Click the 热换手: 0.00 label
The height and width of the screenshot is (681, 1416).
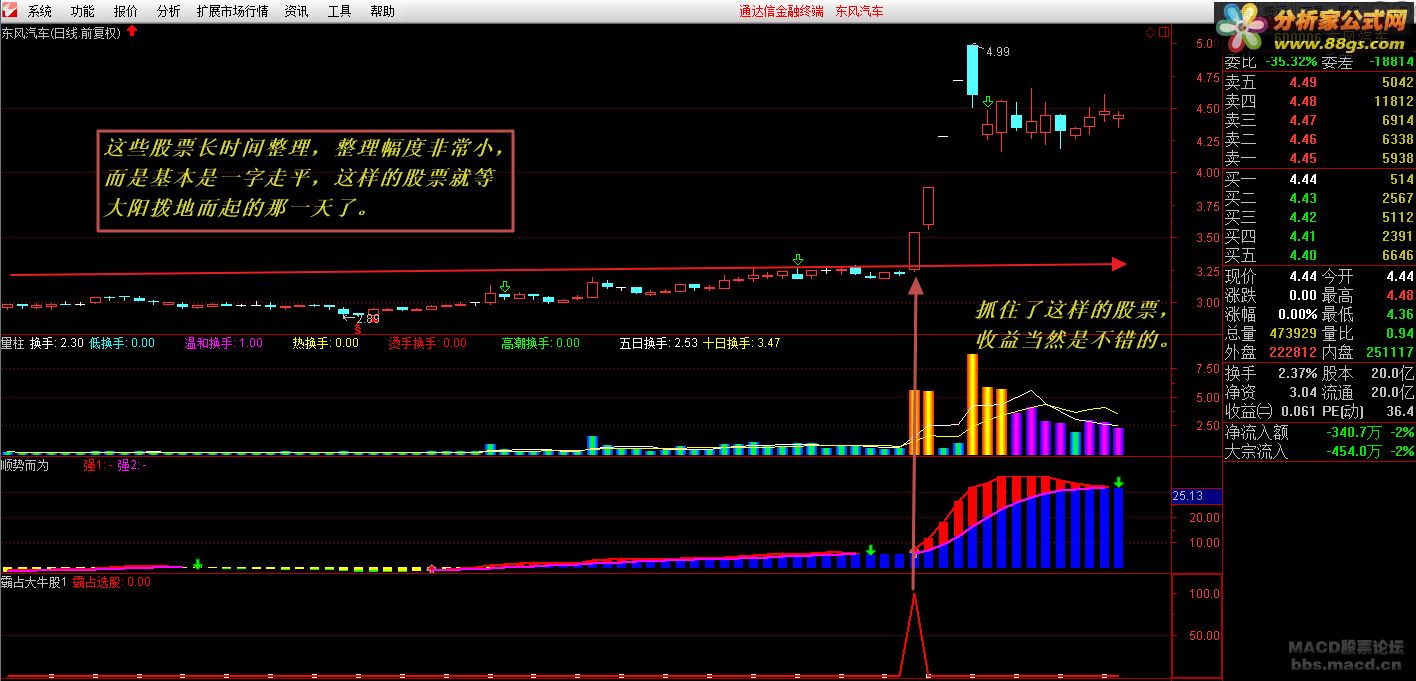coord(325,343)
